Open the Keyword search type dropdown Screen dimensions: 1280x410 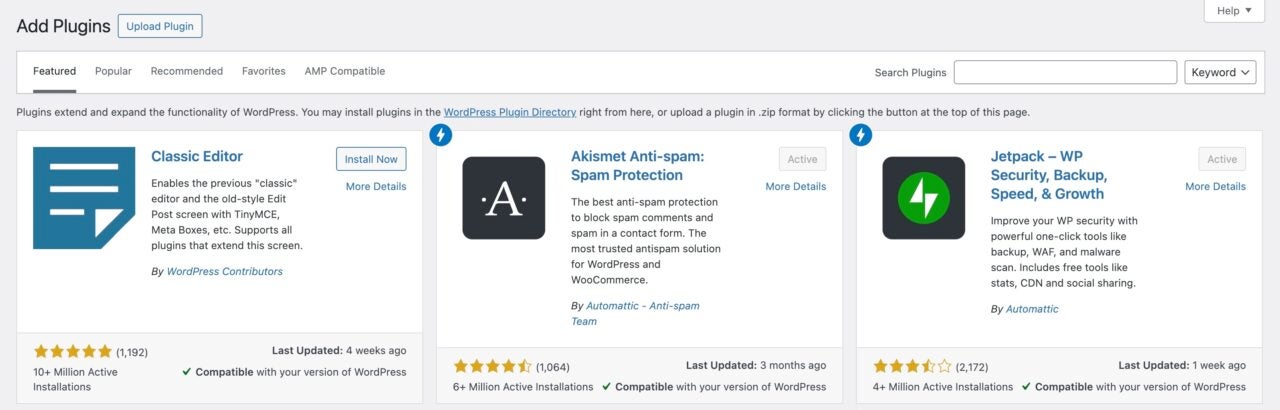1220,72
